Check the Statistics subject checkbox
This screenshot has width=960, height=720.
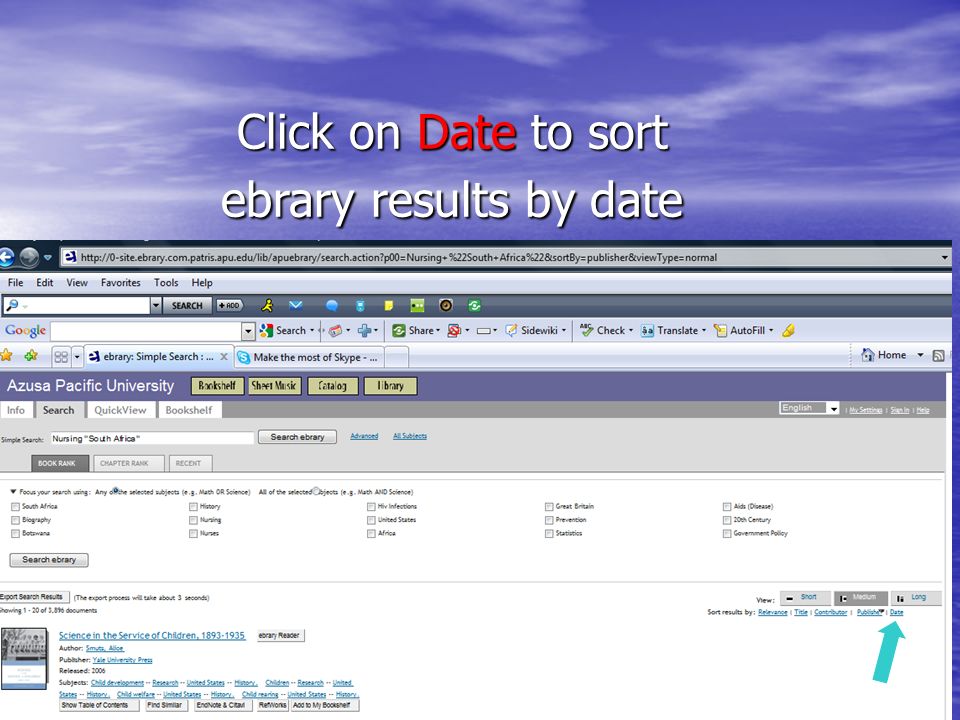549,533
